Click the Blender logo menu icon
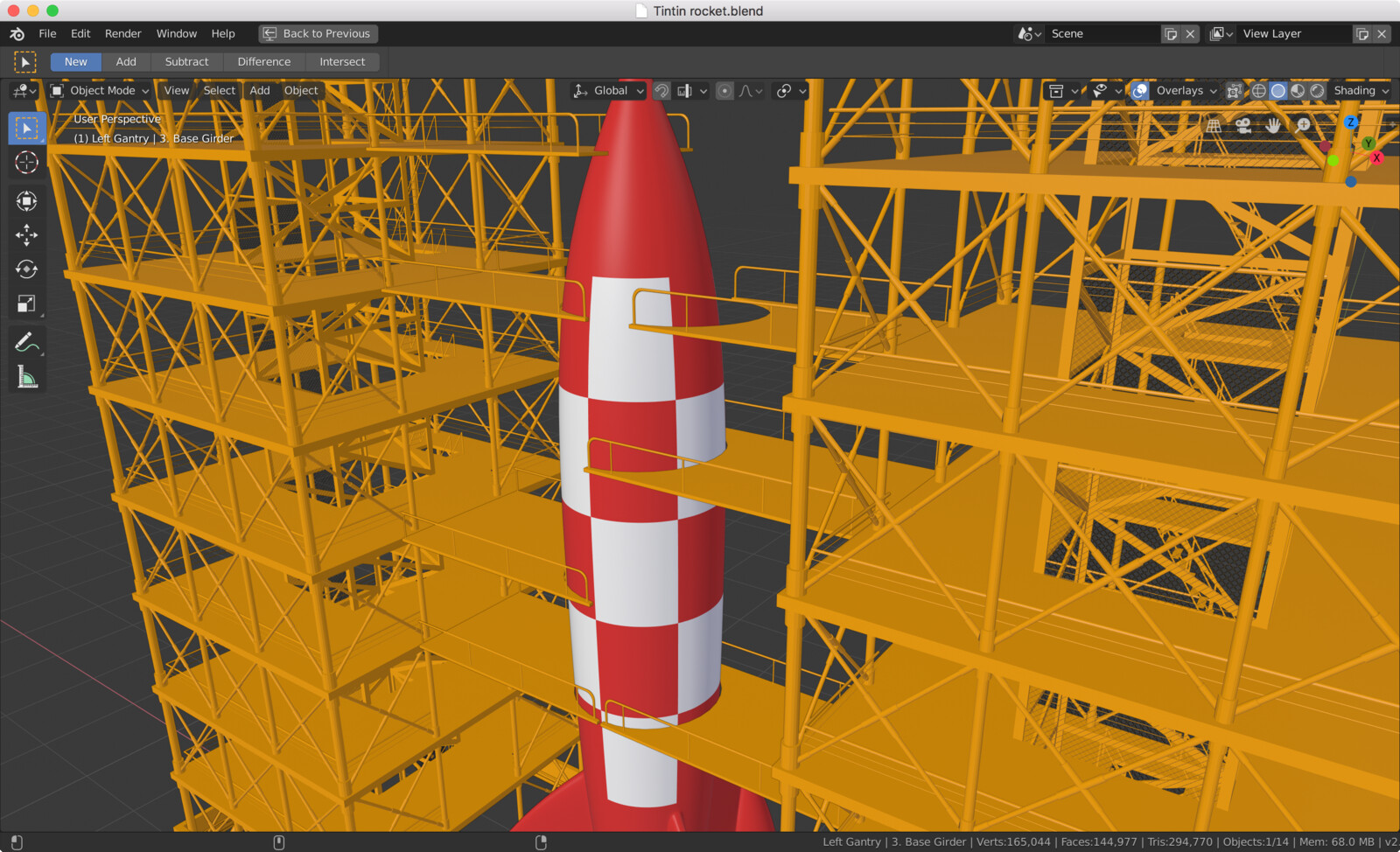 pyautogui.click(x=17, y=33)
